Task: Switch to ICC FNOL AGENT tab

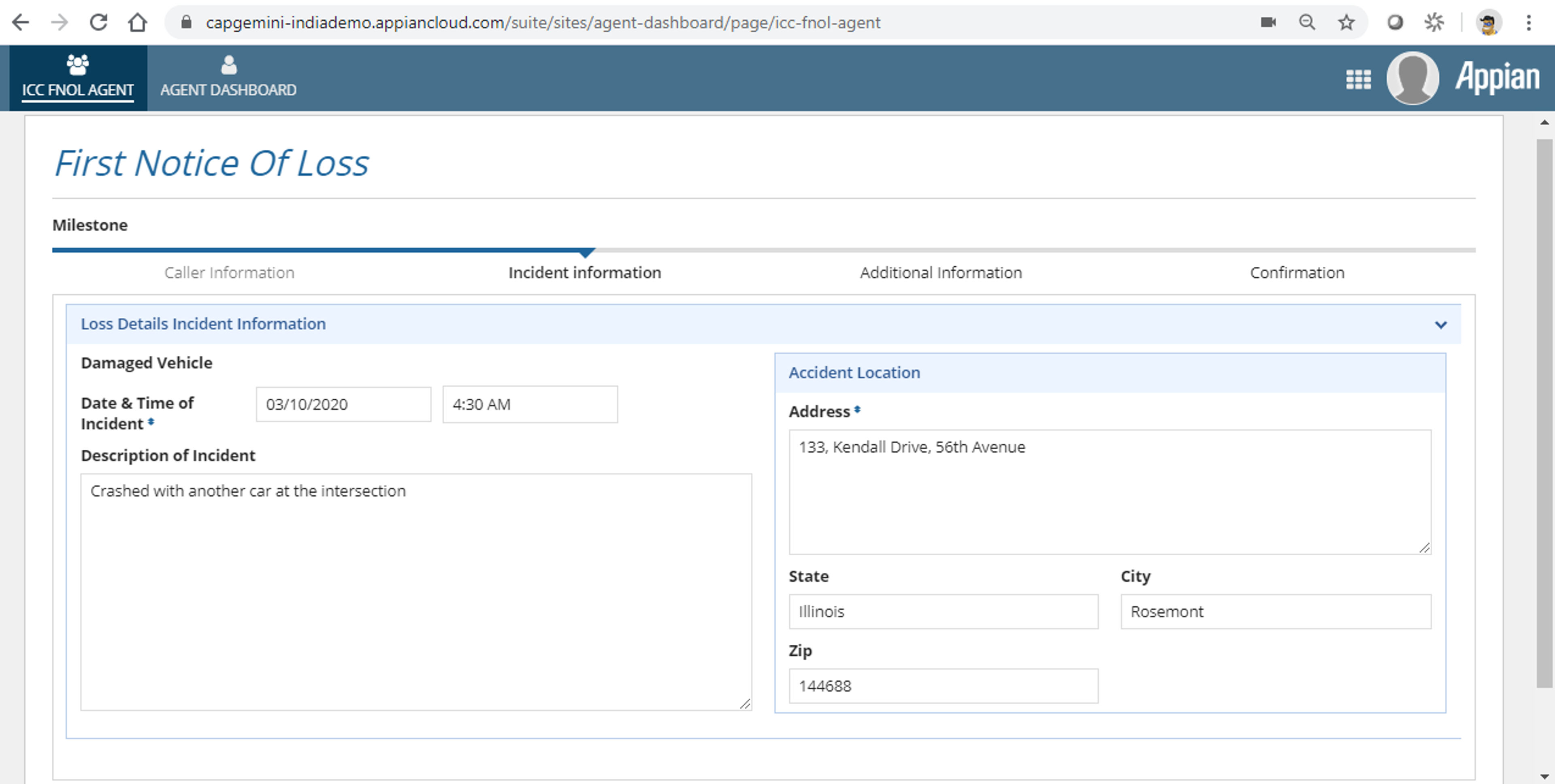Action: pos(78,78)
